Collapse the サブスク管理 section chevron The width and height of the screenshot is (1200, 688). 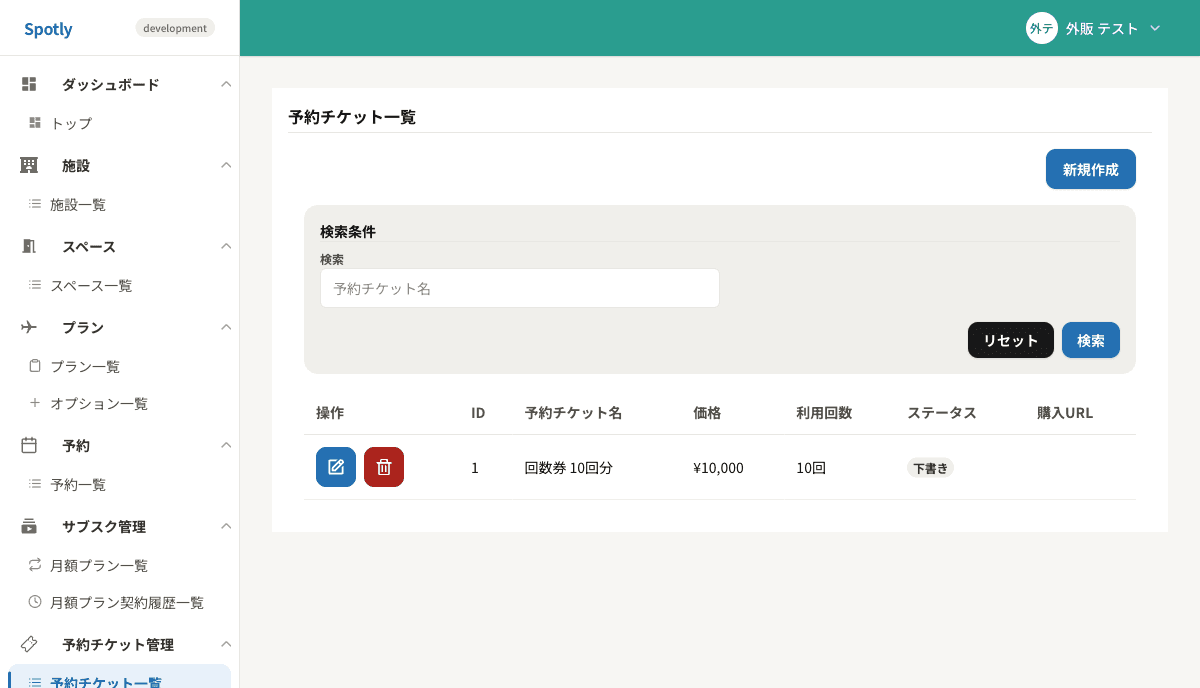point(226,526)
